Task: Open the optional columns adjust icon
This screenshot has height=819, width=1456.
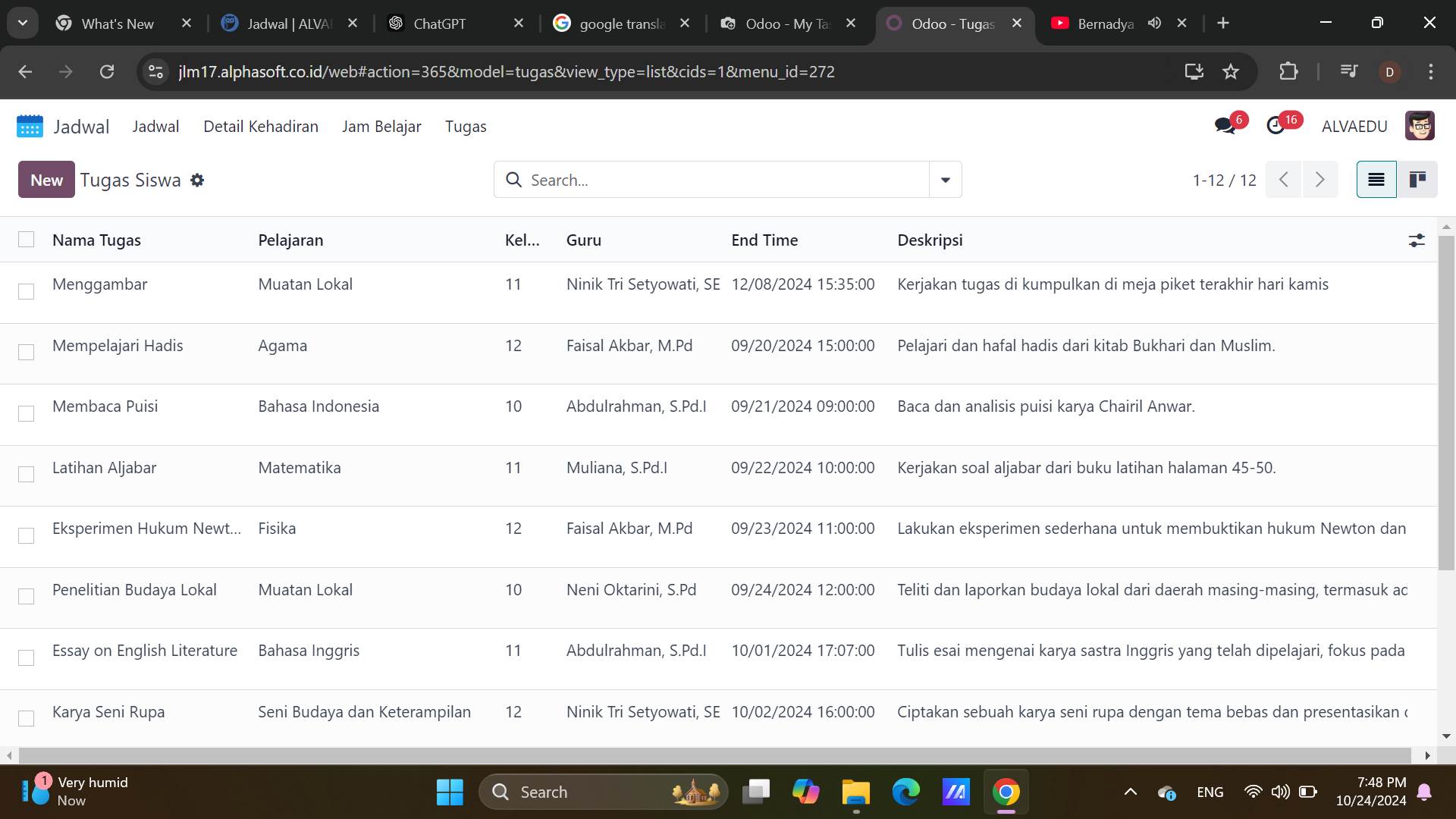Action: (x=1416, y=240)
